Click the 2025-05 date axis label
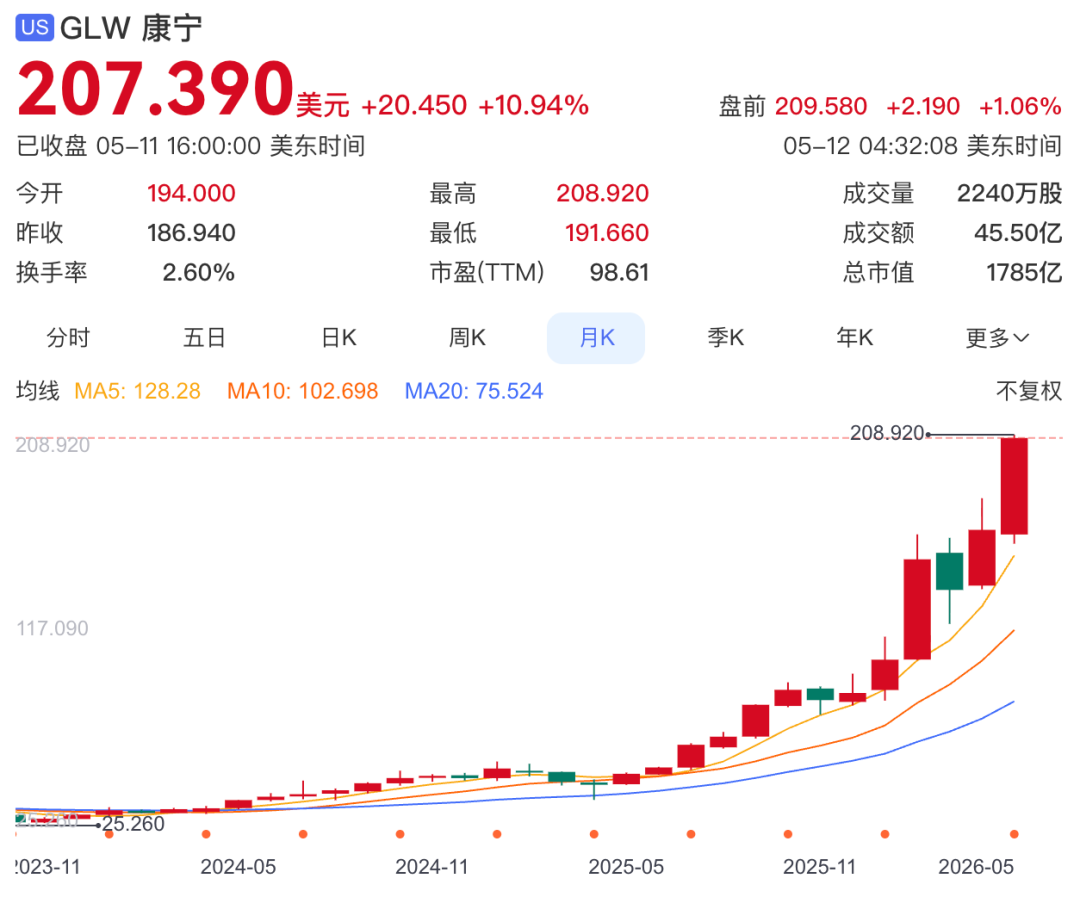 coord(626,867)
